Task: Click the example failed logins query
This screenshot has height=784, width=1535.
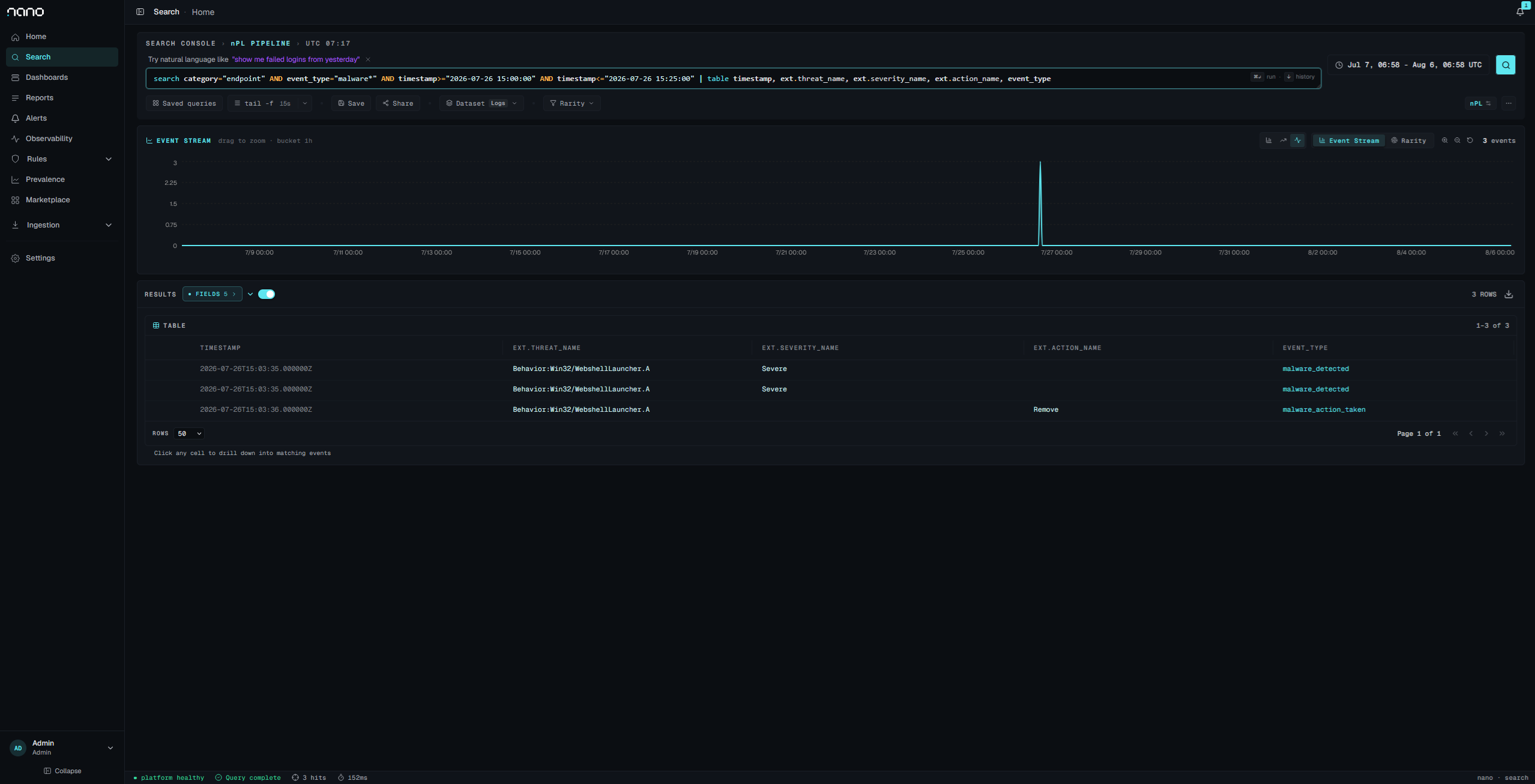Action: click(x=296, y=59)
